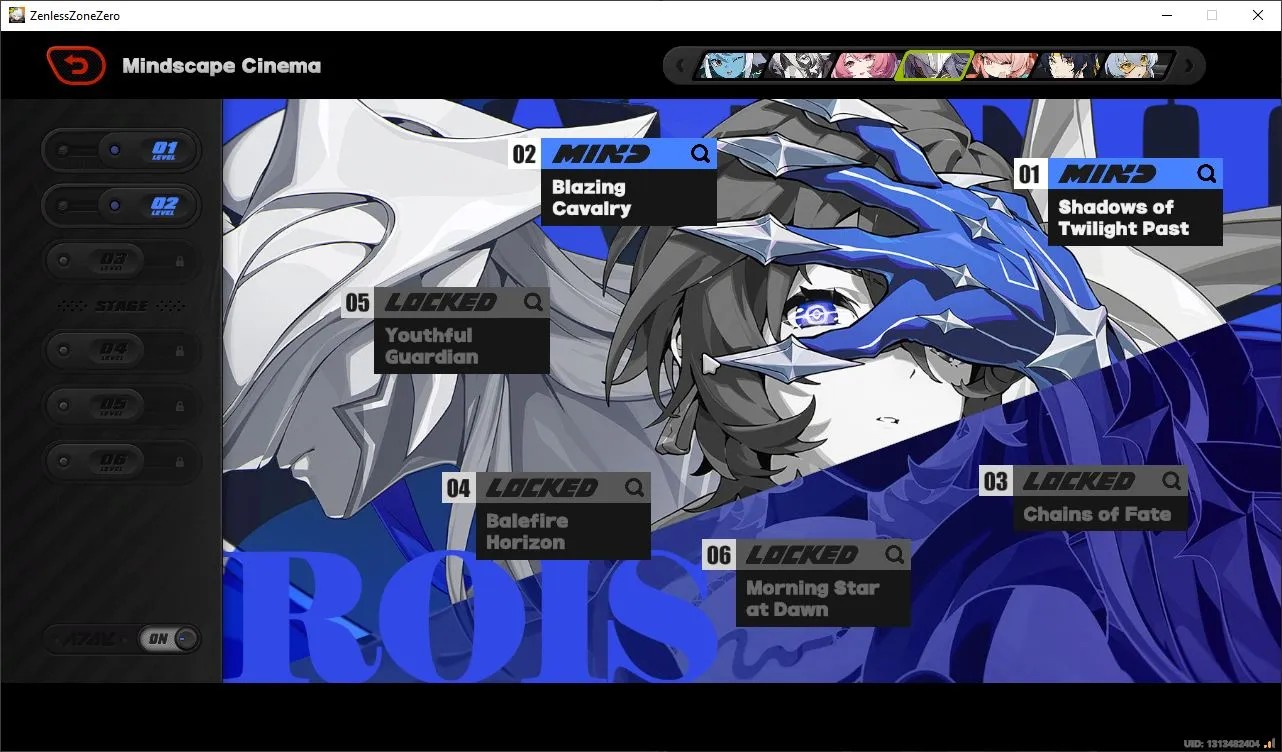The width and height of the screenshot is (1282, 752).
Task: Show previous characters with the left arrow
Action: pos(681,66)
